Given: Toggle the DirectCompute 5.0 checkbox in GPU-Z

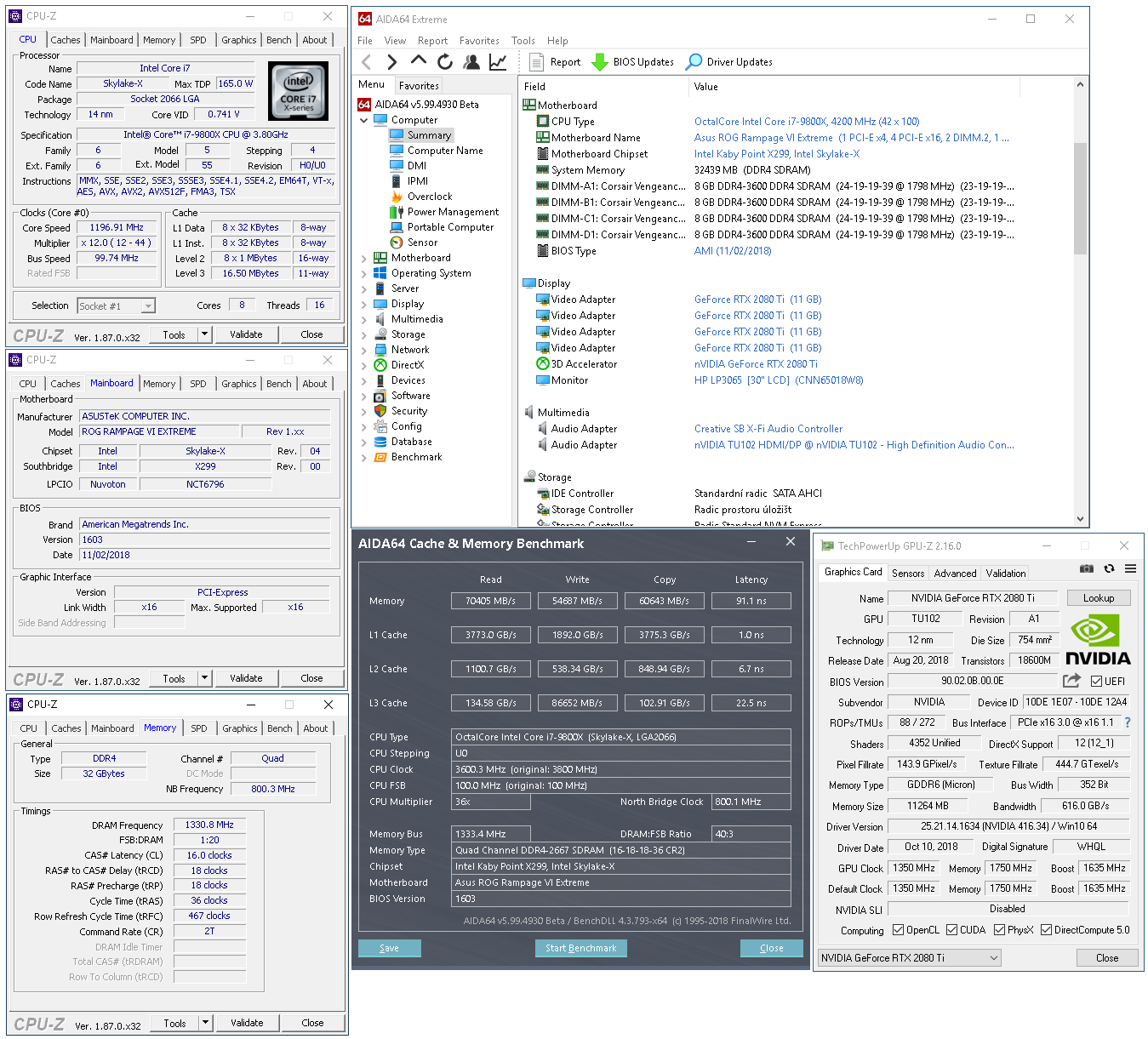Looking at the screenshot, I should pos(1047,930).
